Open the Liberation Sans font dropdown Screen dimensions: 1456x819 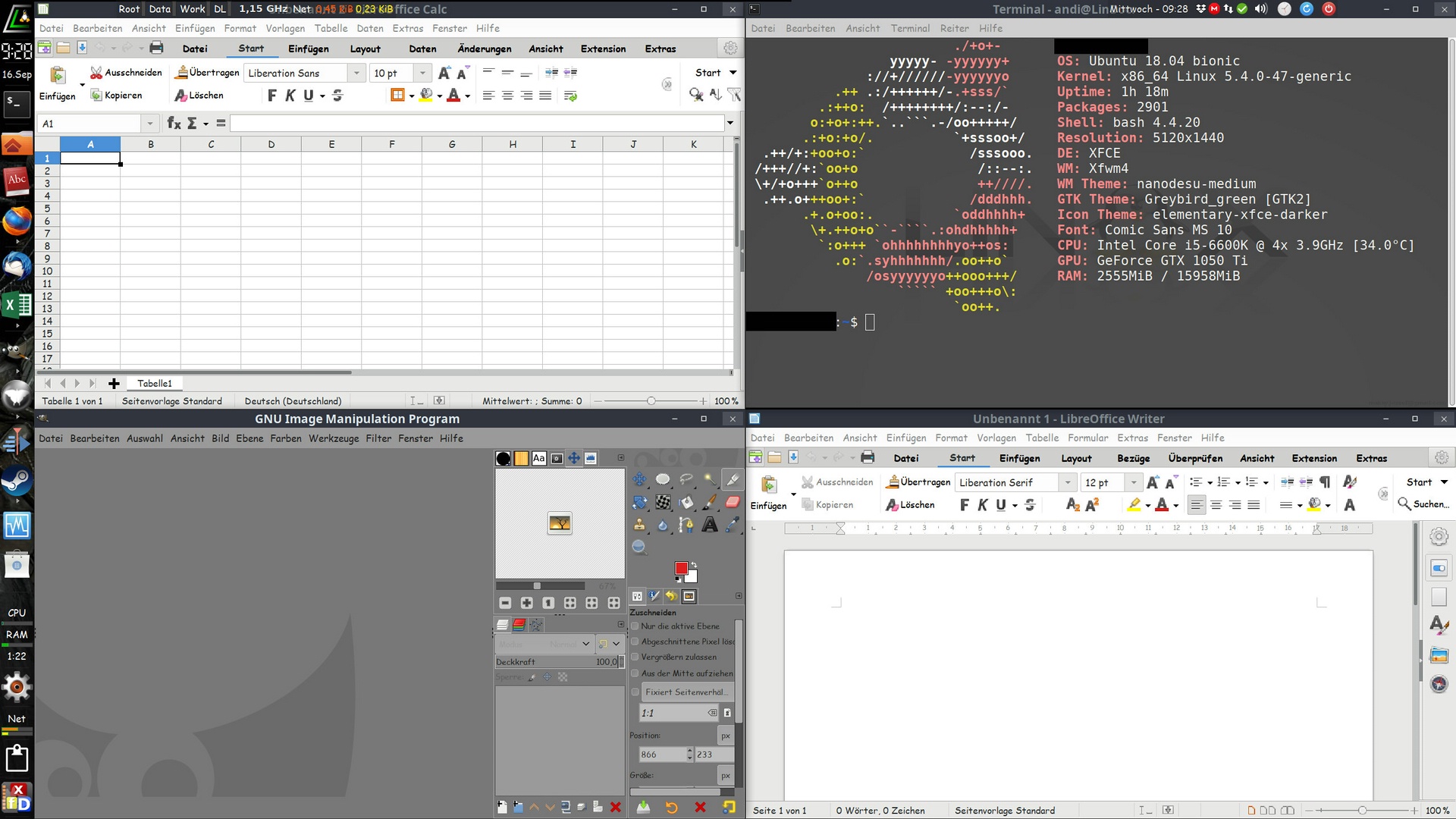tap(356, 73)
